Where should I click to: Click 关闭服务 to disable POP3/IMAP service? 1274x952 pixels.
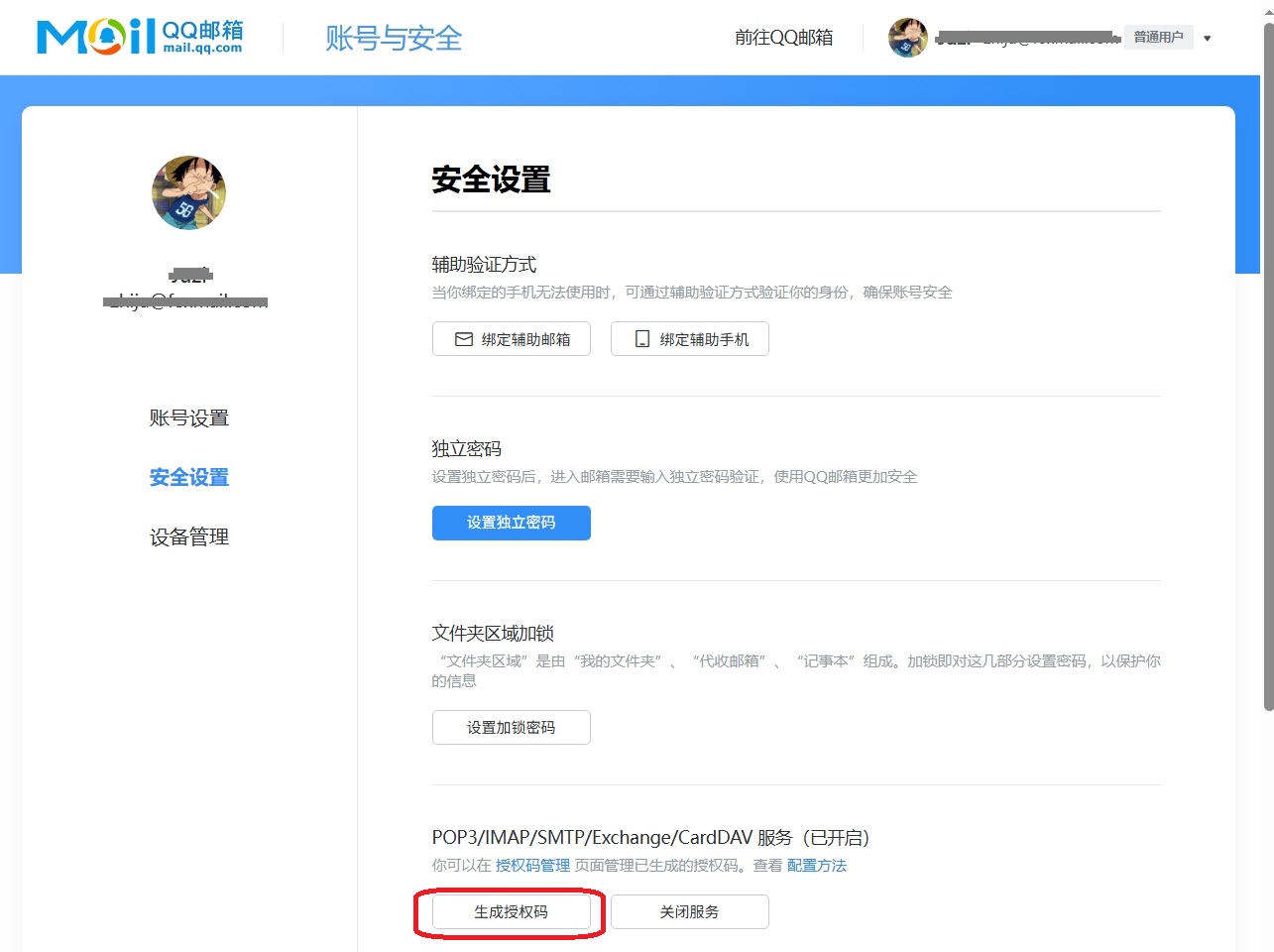coord(689,912)
